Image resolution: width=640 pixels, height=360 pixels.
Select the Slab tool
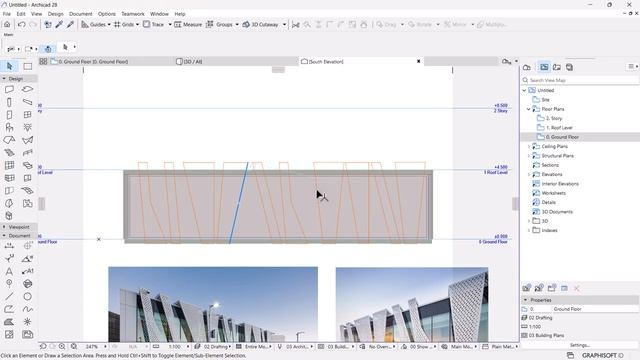28,89
